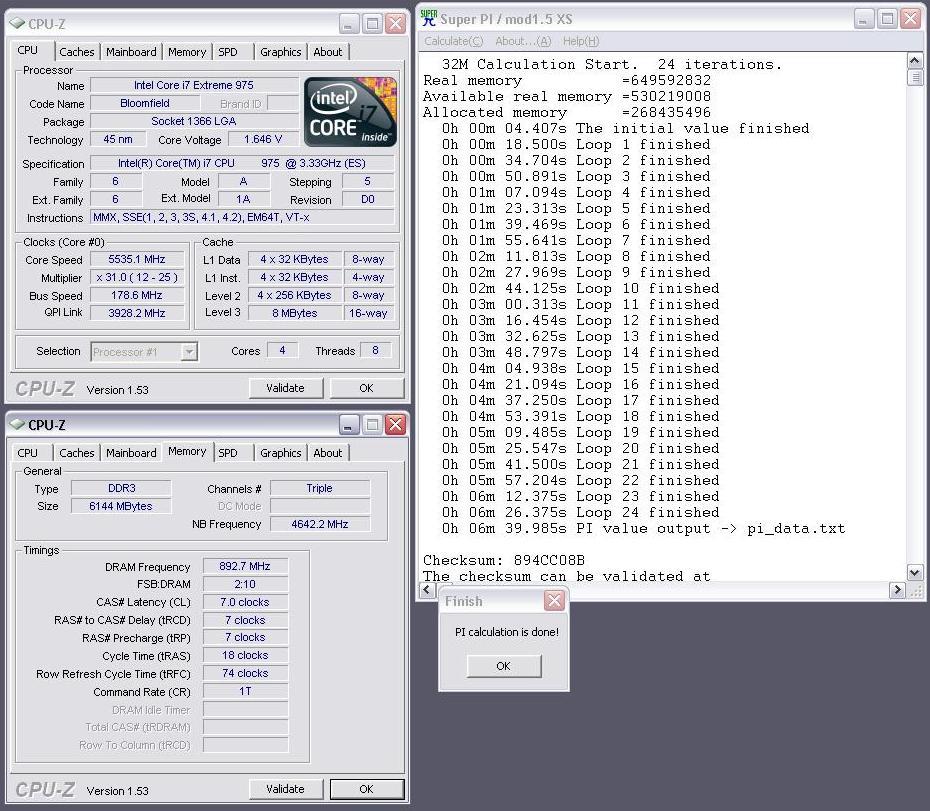Screen dimensions: 930x811
Task: Close the Super PI window
Action: tap(910, 19)
